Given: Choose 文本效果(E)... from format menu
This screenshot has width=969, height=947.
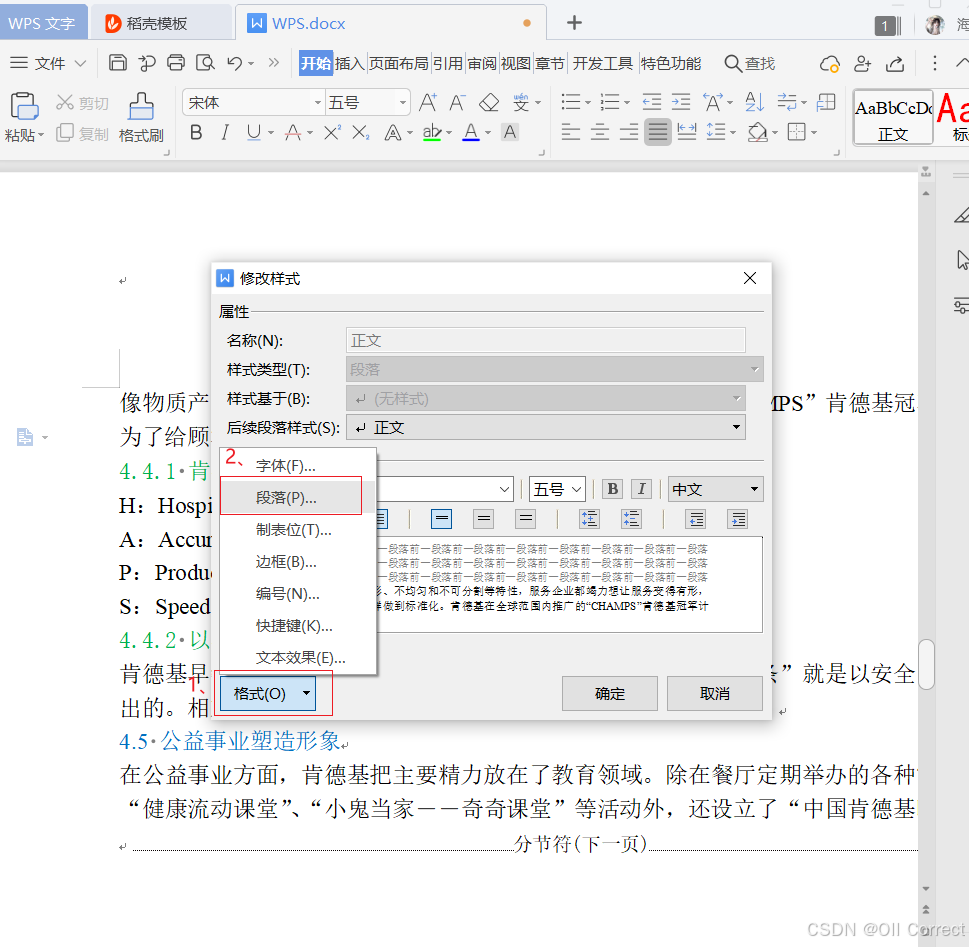Looking at the screenshot, I should (298, 658).
